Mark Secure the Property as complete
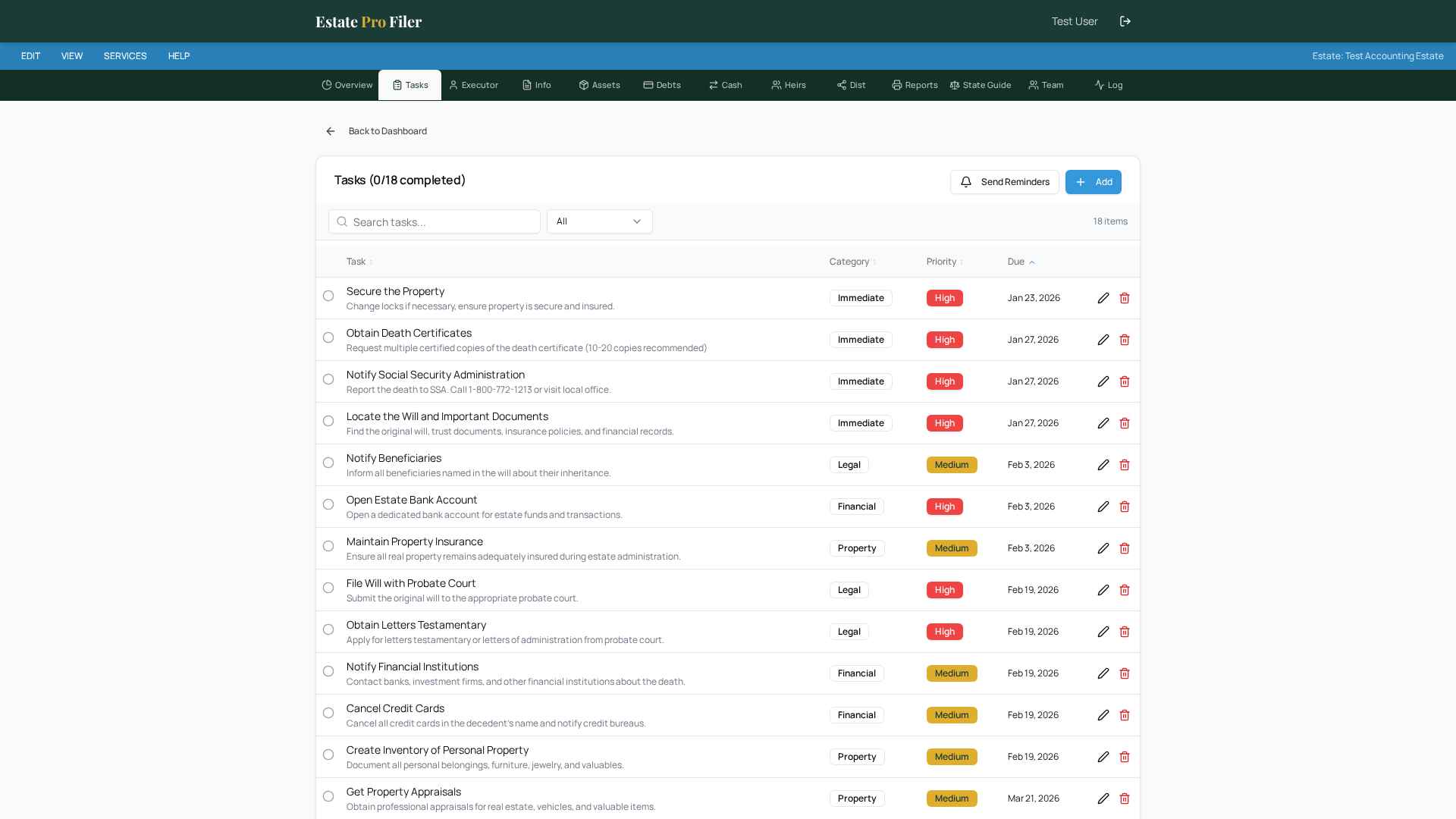This screenshot has height=819, width=1456. [328, 296]
